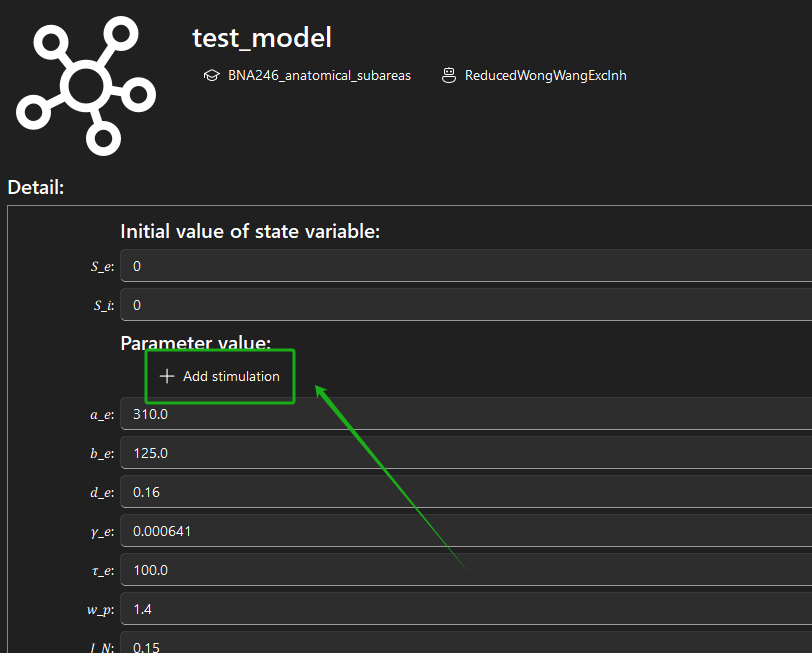Click the τ_e: parameter label
Viewport: 812px width, 653px height.
(103, 571)
